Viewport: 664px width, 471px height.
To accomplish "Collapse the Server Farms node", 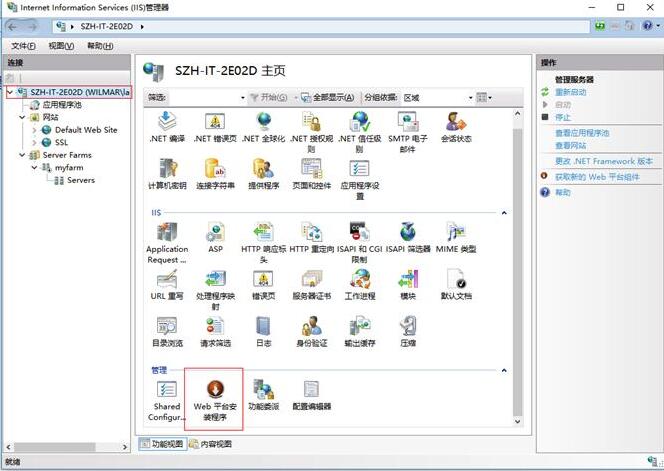I will tap(22, 155).
